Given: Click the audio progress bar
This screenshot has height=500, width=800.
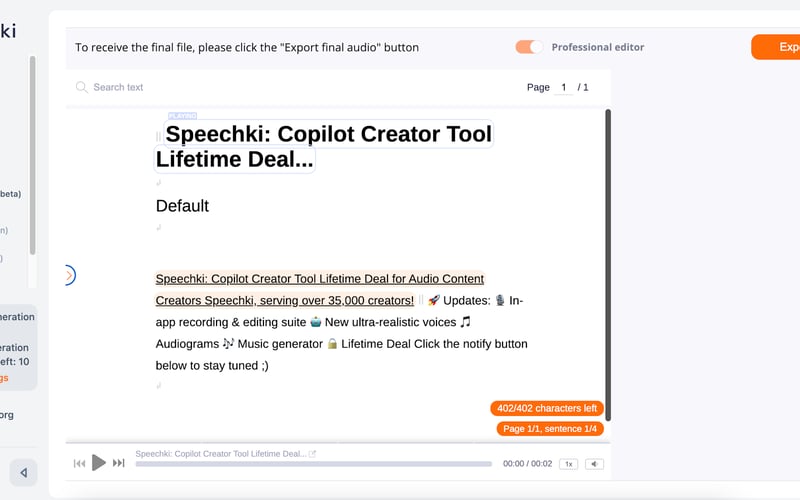Looking at the screenshot, I should click(x=313, y=464).
